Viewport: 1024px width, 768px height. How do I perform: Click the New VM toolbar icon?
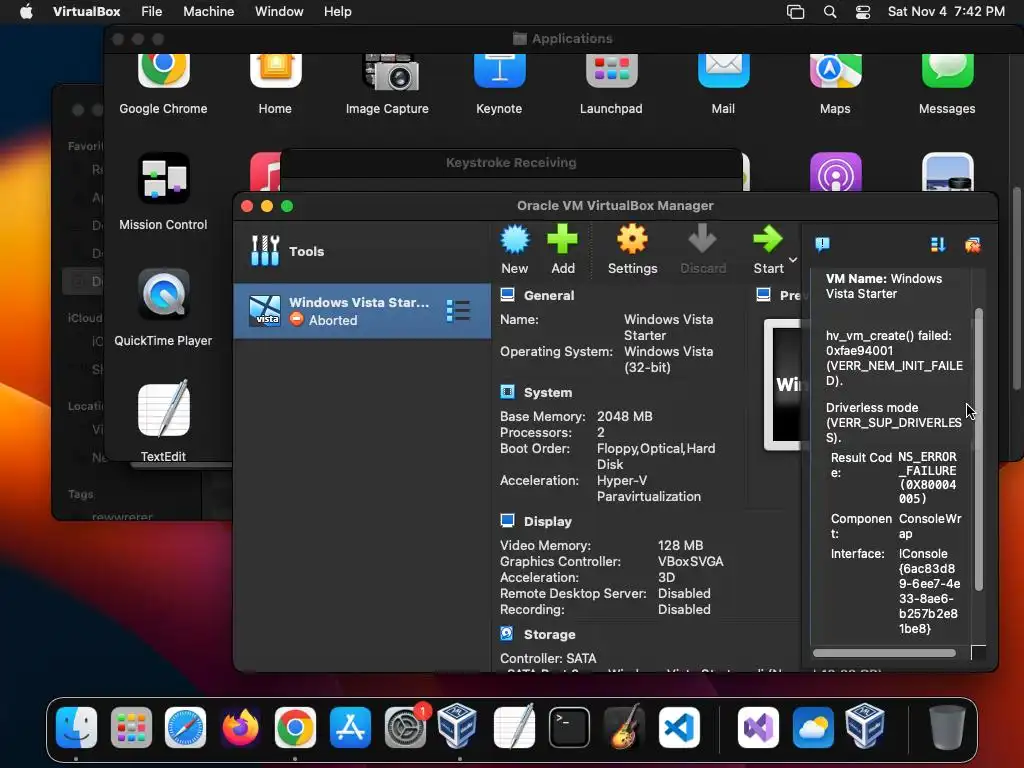click(x=515, y=240)
